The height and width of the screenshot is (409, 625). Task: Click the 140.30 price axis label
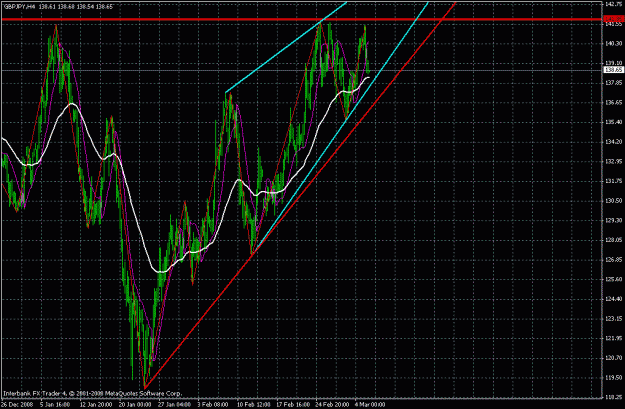614,43
